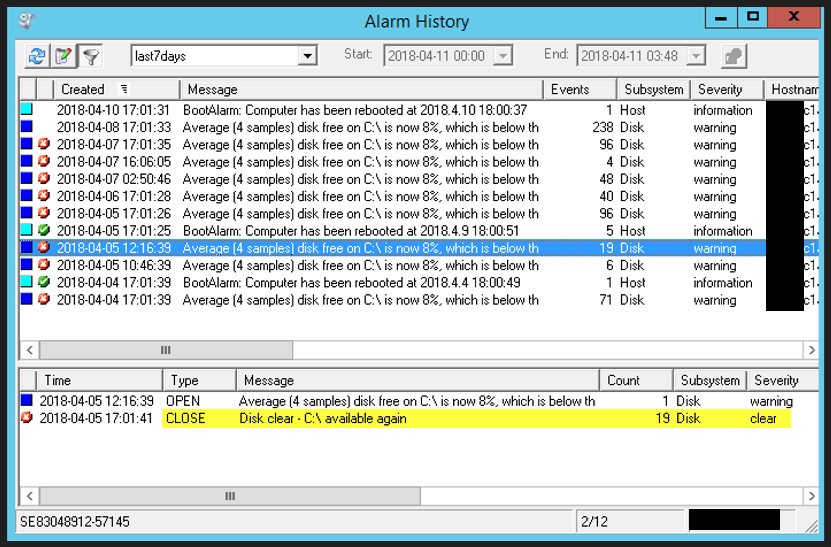Click the upper pane horizontal scrollbar thumb
Viewport: 831px width, 547px height.
coord(166,350)
